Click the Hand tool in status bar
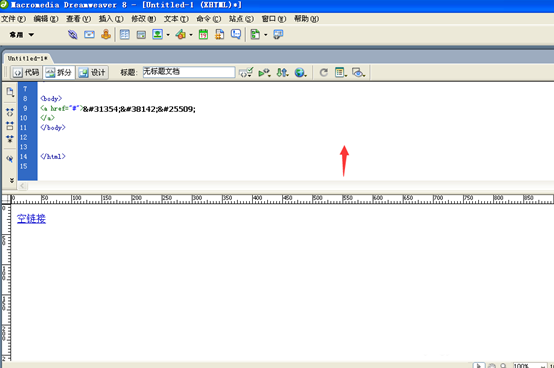Image resolution: width=554 pixels, height=368 pixels. [492, 366]
